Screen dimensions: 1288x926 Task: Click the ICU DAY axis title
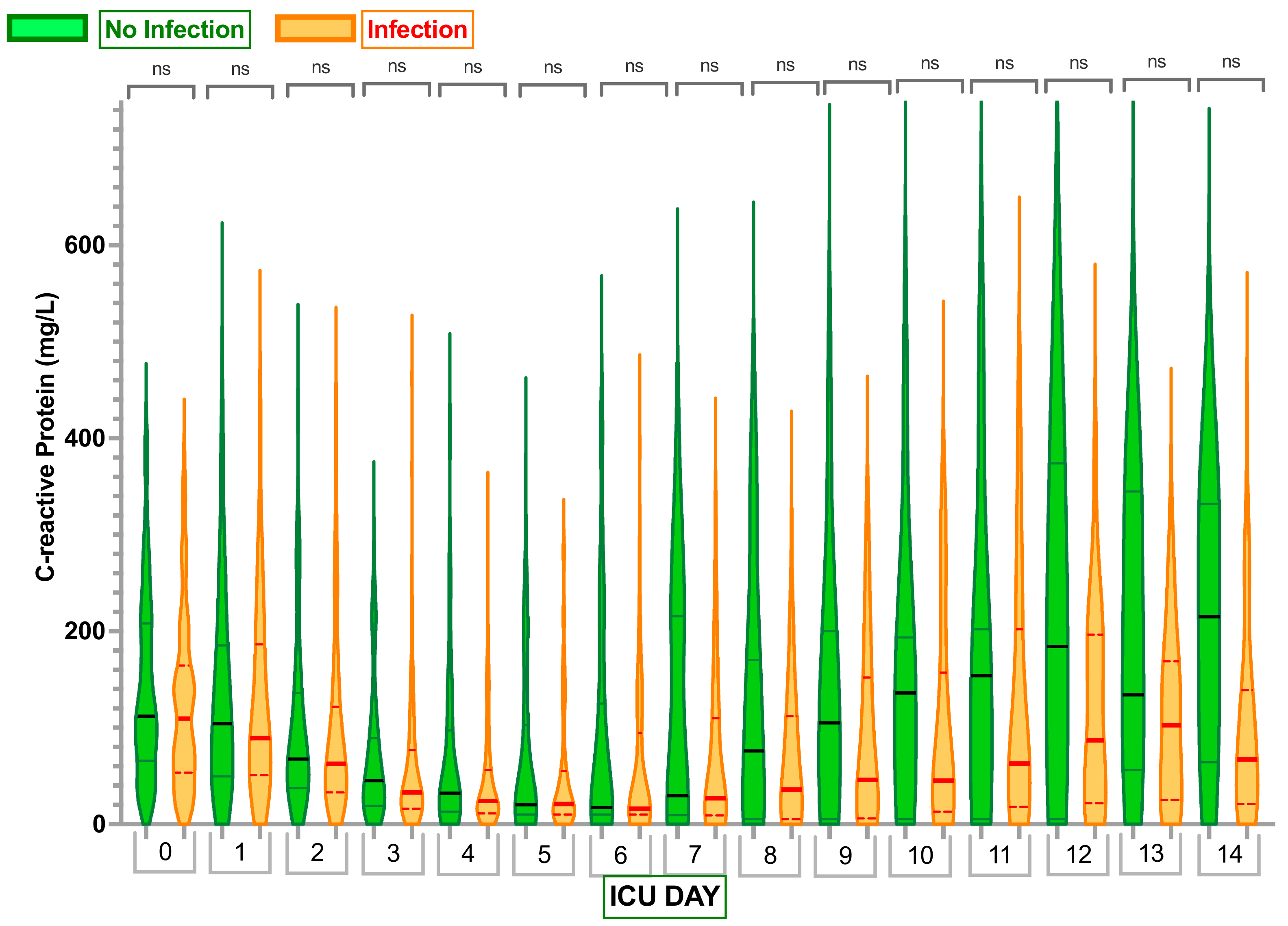pyautogui.click(x=664, y=896)
